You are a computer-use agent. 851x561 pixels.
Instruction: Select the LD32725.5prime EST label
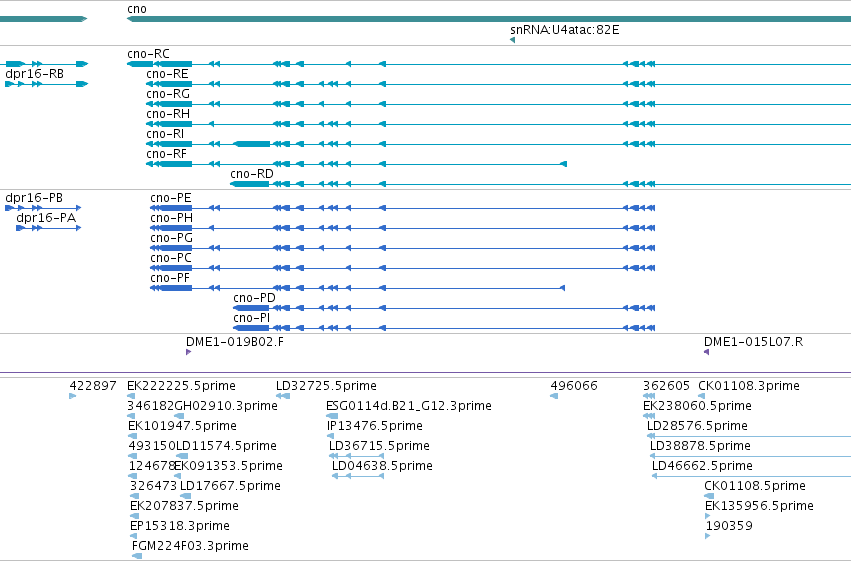pyautogui.click(x=326, y=386)
